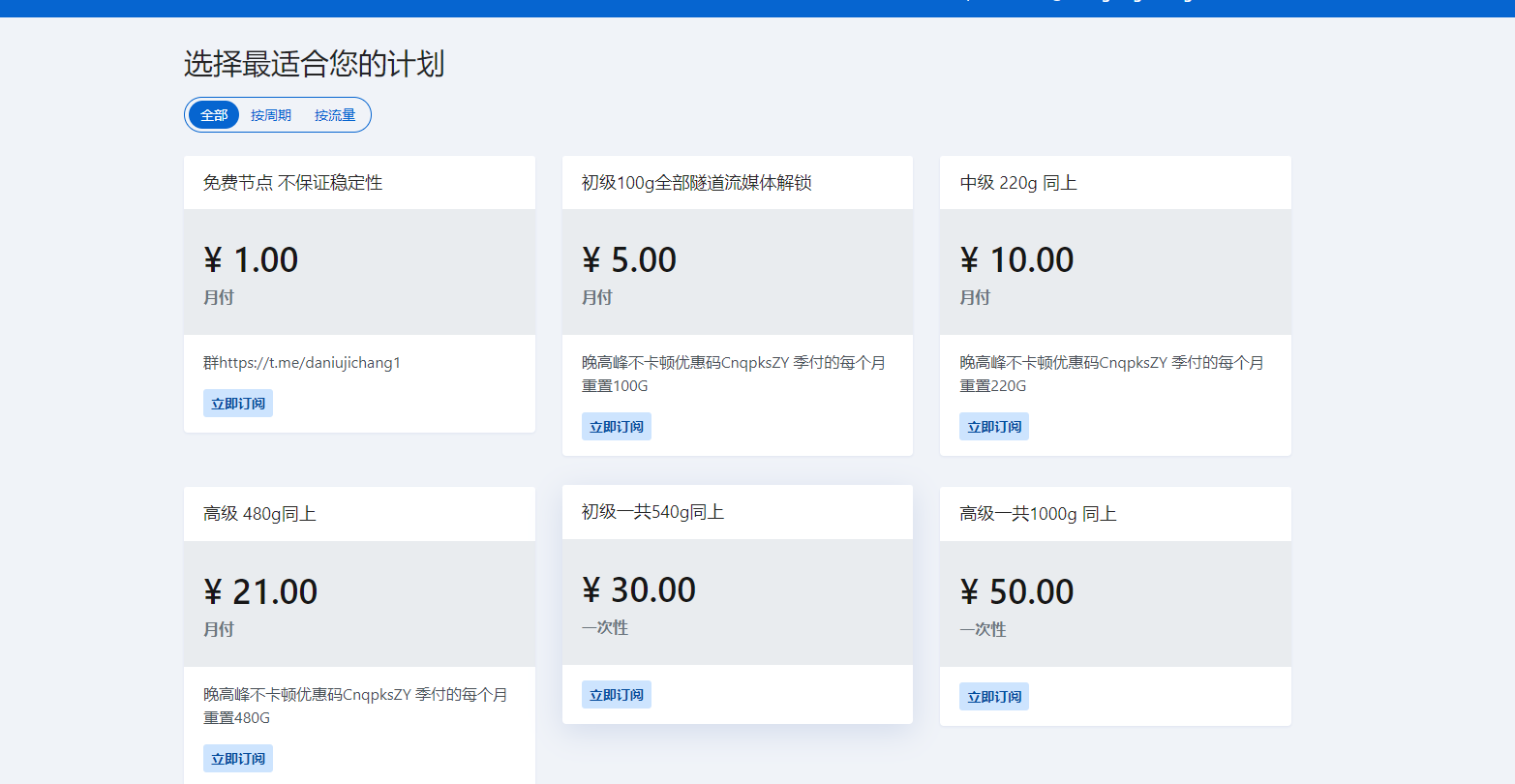
Task: Click 一次性 label under ¥ 30.00
Action: [605, 627]
